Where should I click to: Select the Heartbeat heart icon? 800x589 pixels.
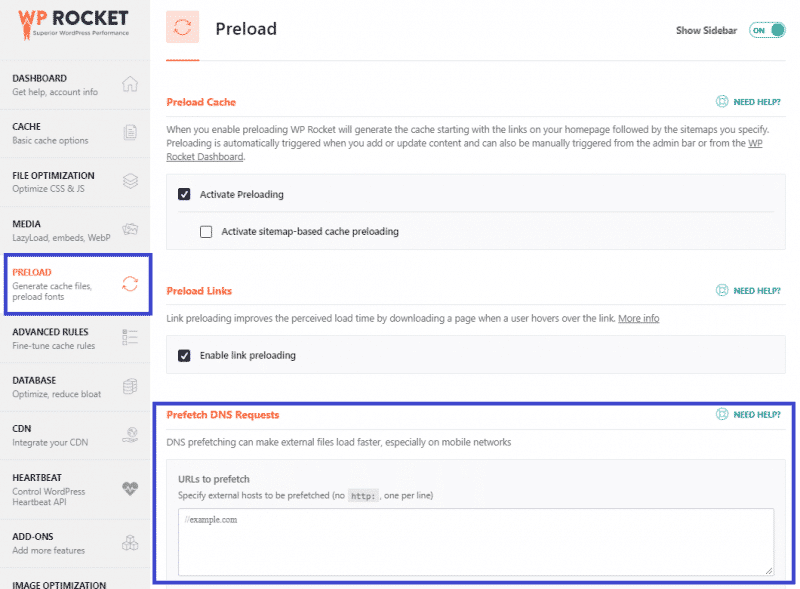pyautogui.click(x=131, y=489)
